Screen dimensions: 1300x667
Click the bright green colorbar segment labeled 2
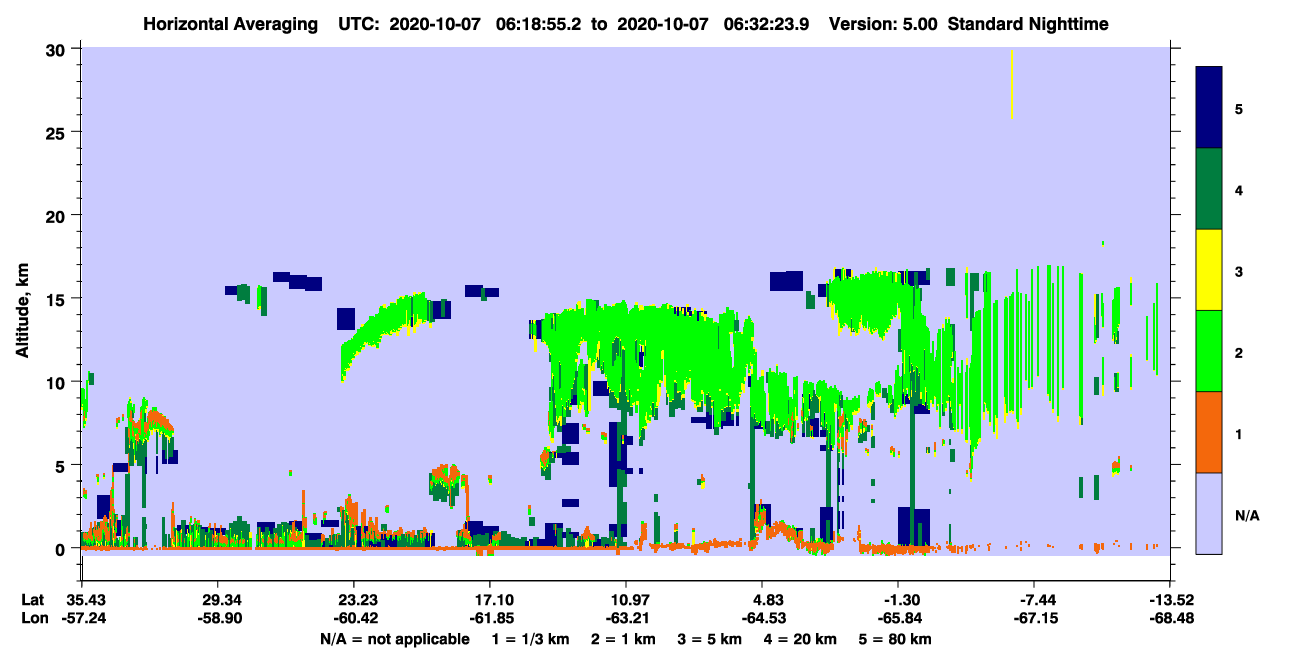1209,351
